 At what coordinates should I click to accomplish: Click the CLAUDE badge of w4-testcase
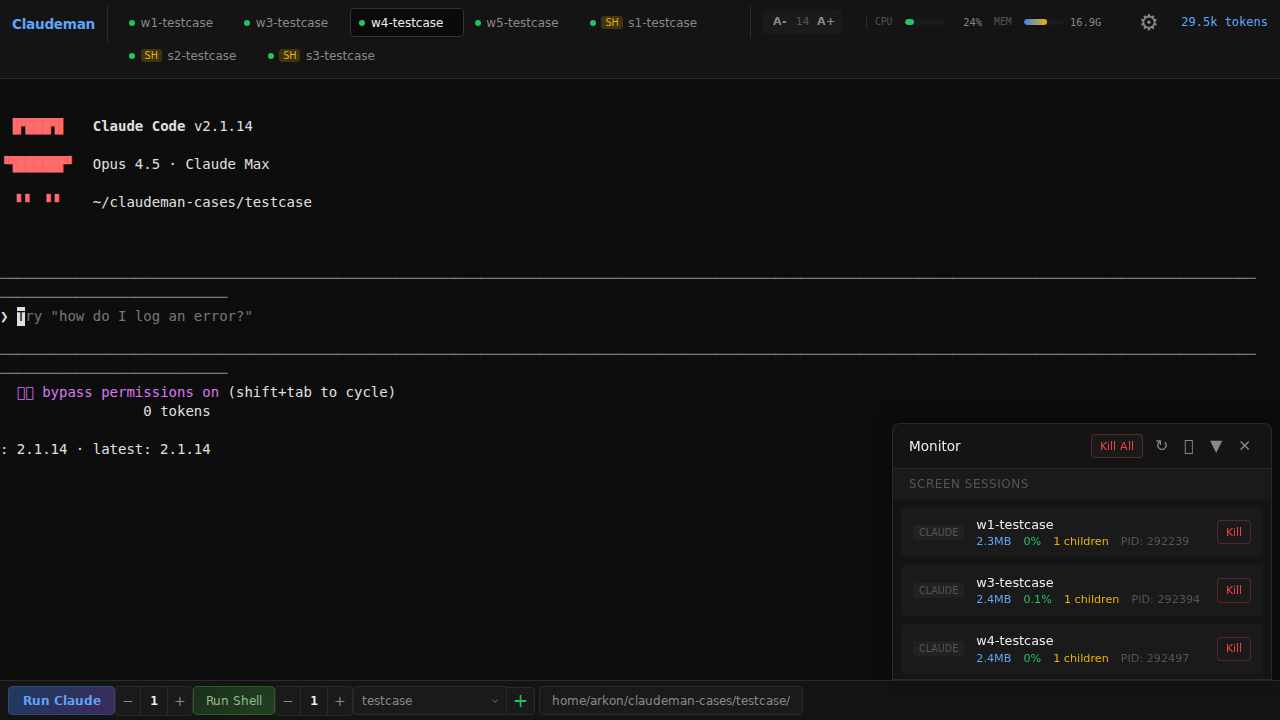pyautogui.click(x=939, y=649)
